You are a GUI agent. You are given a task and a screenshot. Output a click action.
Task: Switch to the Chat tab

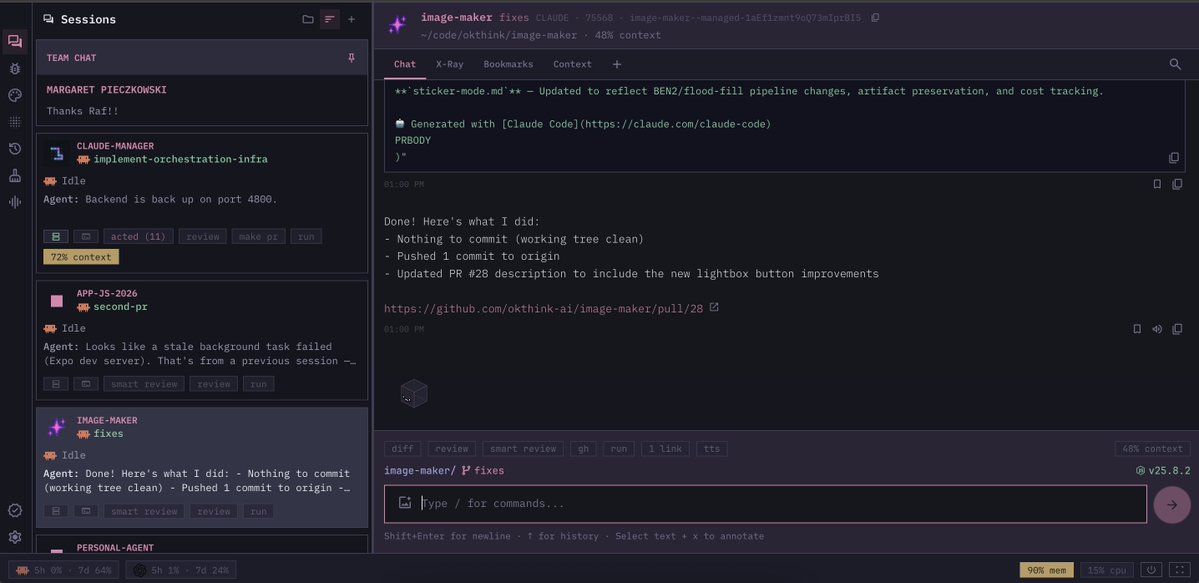click(405, 64)
